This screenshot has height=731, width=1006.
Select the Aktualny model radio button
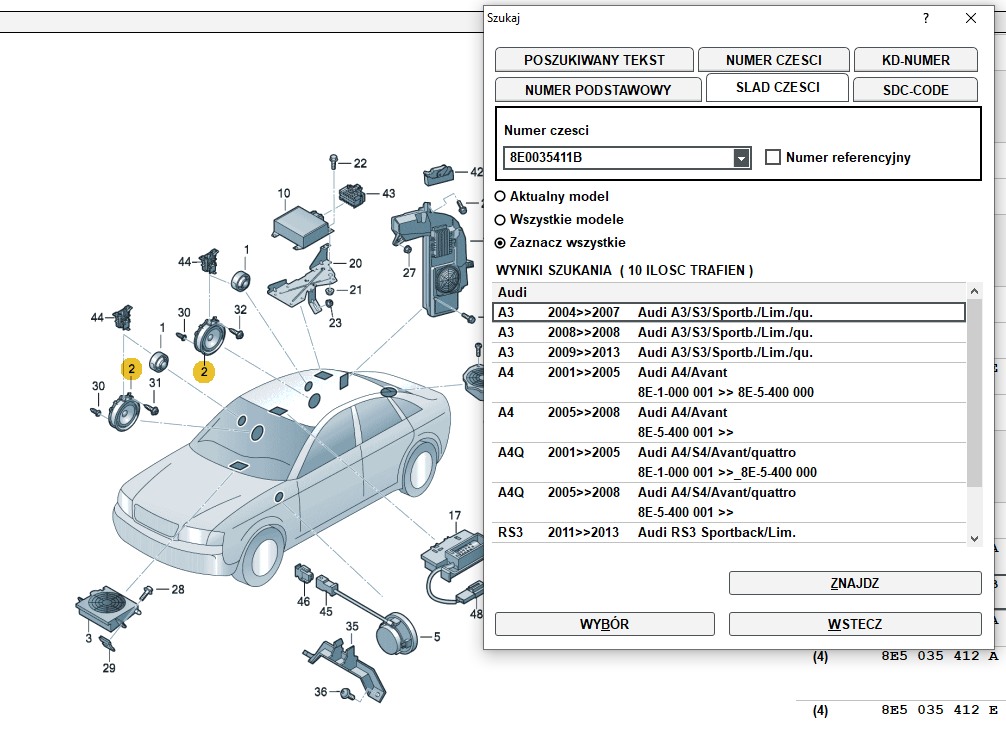coord(500,196)
